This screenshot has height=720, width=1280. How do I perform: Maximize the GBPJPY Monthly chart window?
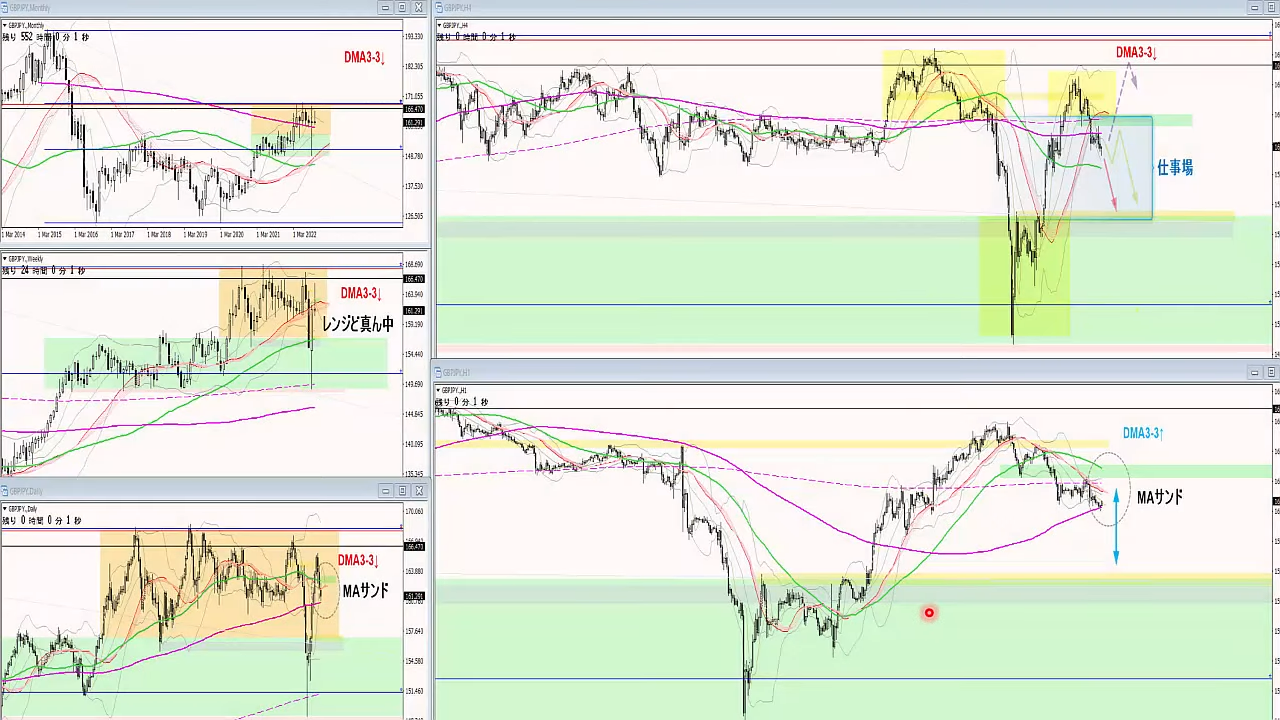click(x=402, y=8)
